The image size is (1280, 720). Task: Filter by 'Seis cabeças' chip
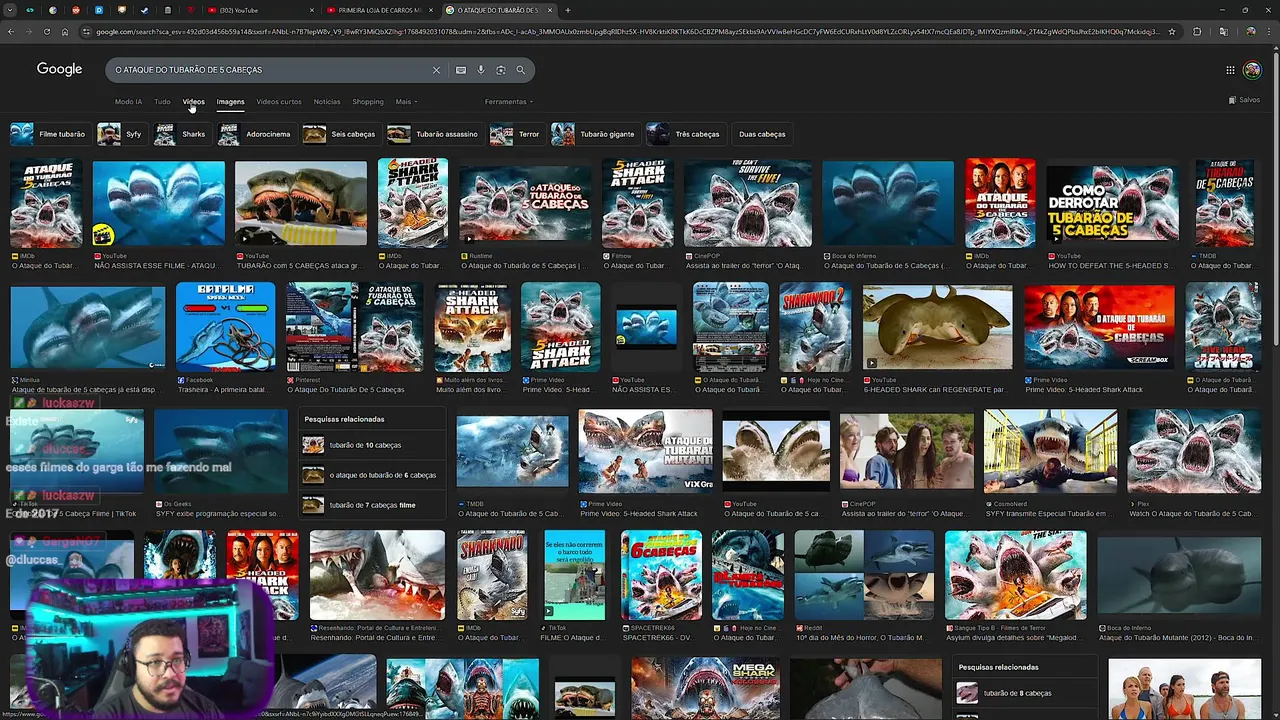[340, 134]
